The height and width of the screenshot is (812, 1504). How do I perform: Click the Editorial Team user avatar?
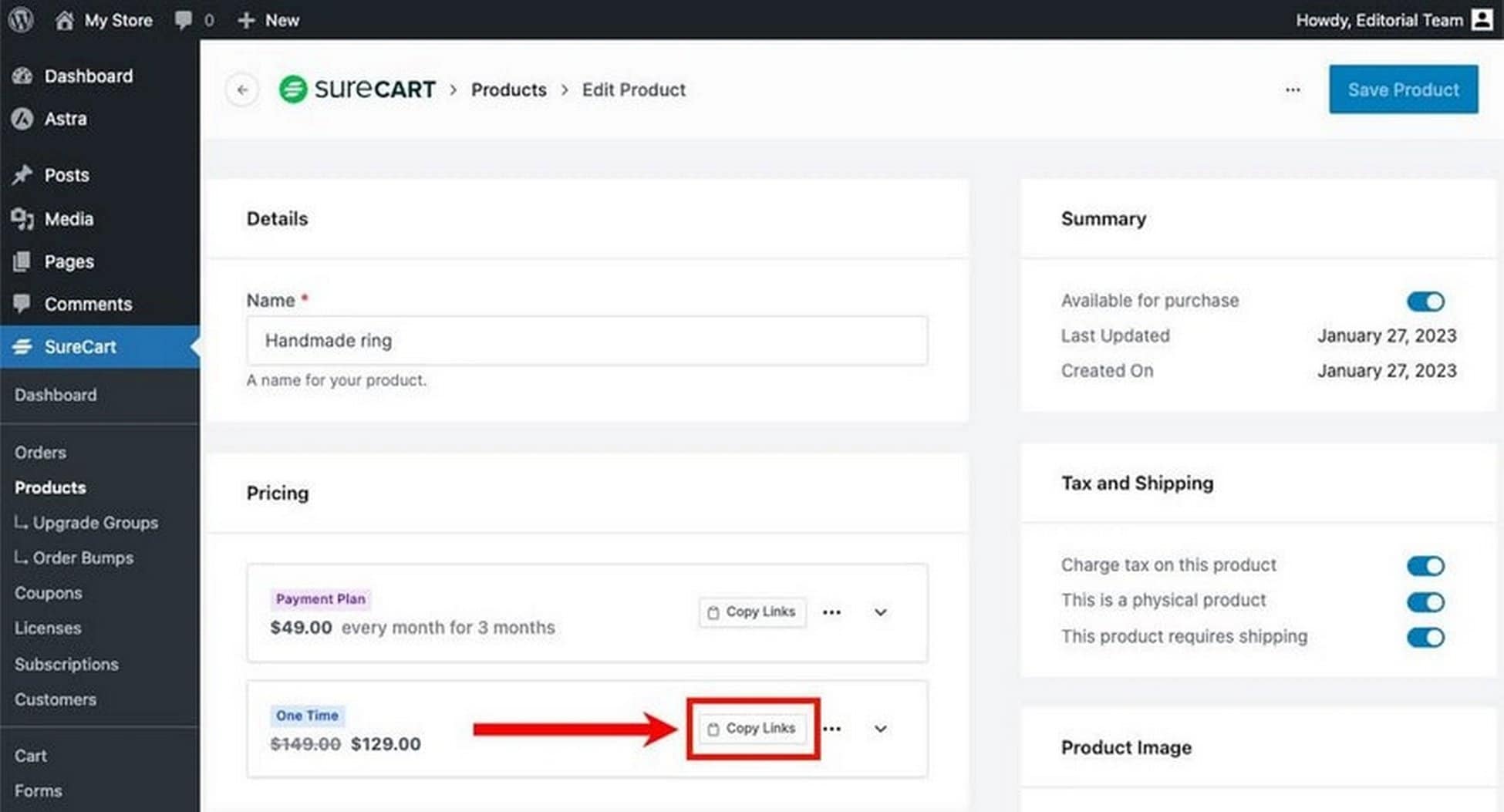coord(1482,19)
